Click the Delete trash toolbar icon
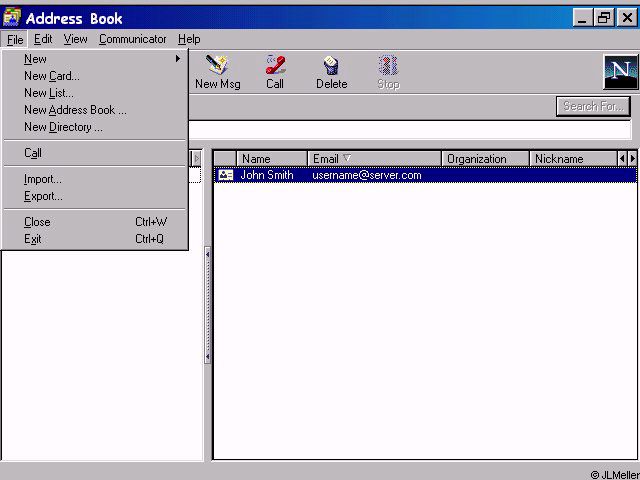This screenshot has height=480, width=640. (331, 72)
